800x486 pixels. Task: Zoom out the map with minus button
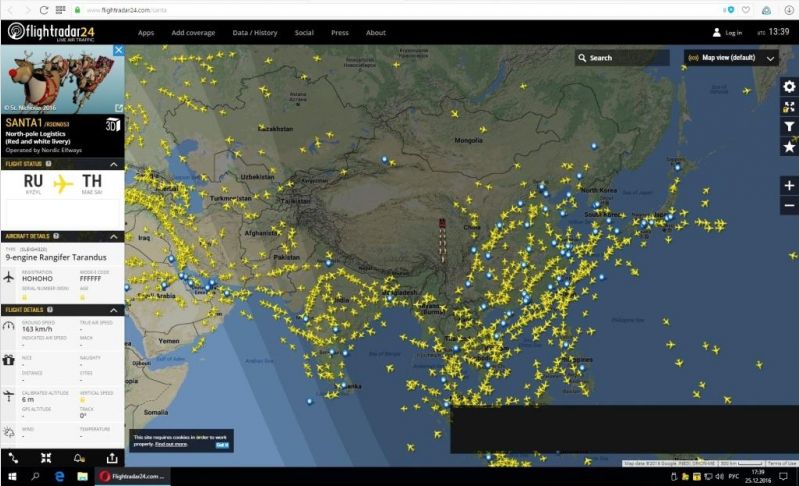point(789,206)
